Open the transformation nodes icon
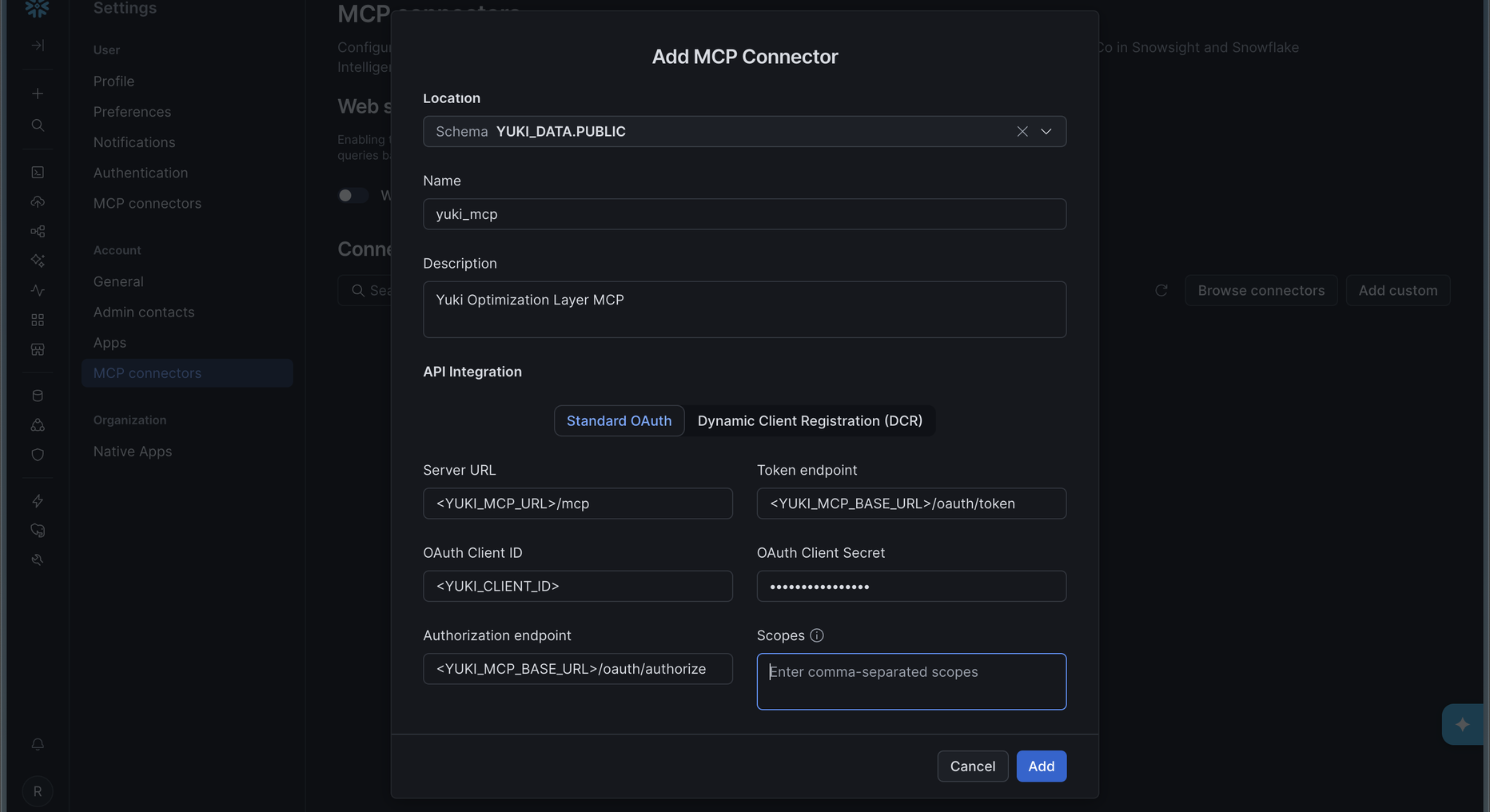1490x812 pixels. click(x=38, y=231)
